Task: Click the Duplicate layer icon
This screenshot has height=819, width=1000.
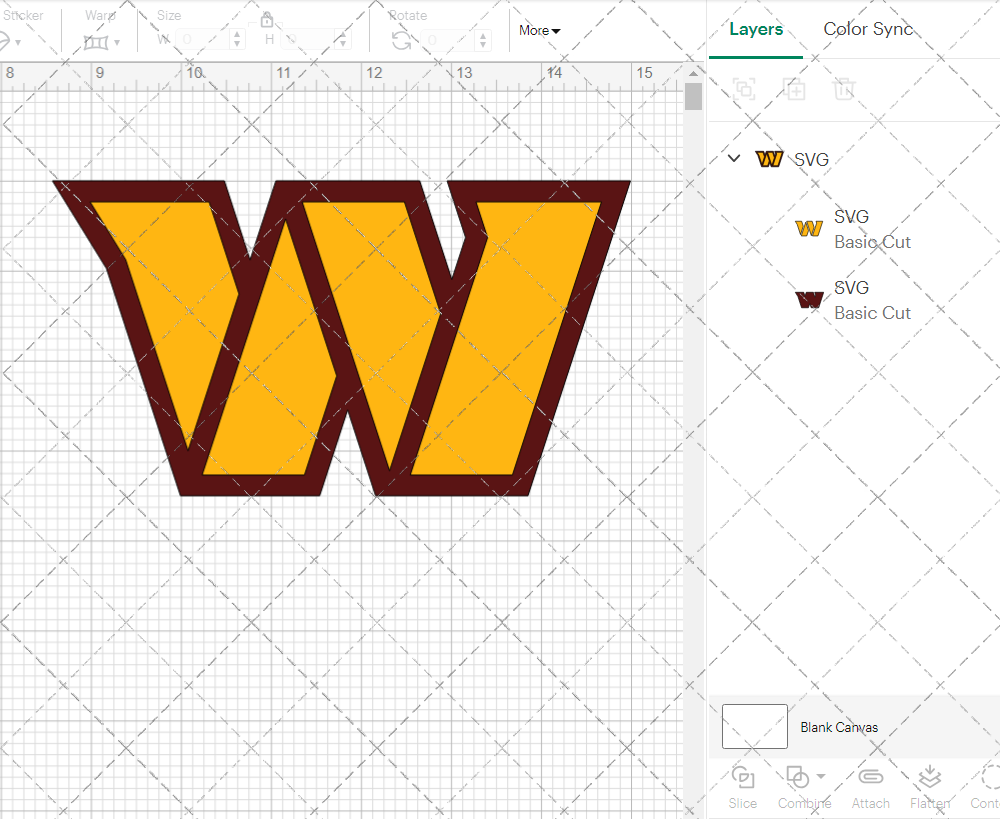Action: [794, 89]
